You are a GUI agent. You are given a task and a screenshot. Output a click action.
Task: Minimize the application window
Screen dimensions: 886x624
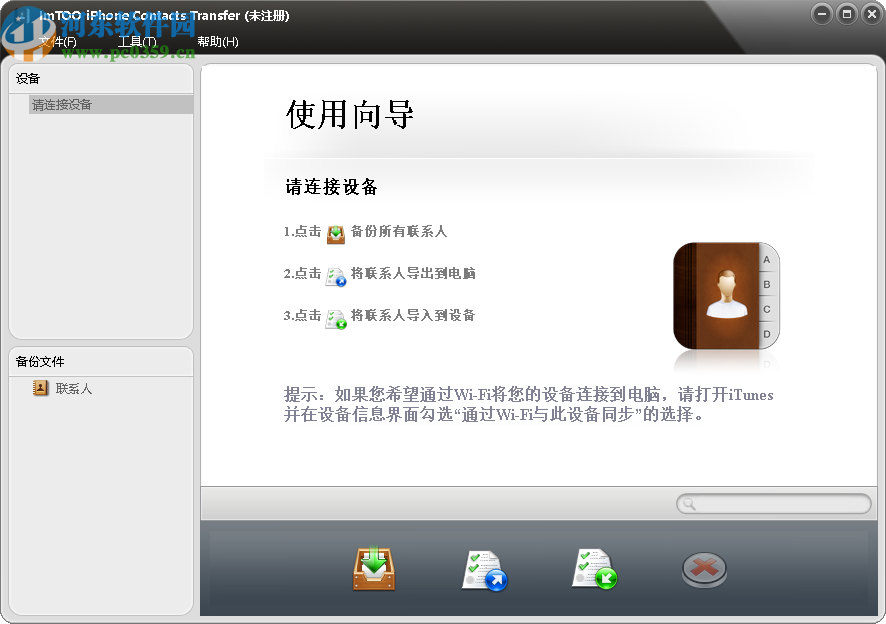point(820,14)
